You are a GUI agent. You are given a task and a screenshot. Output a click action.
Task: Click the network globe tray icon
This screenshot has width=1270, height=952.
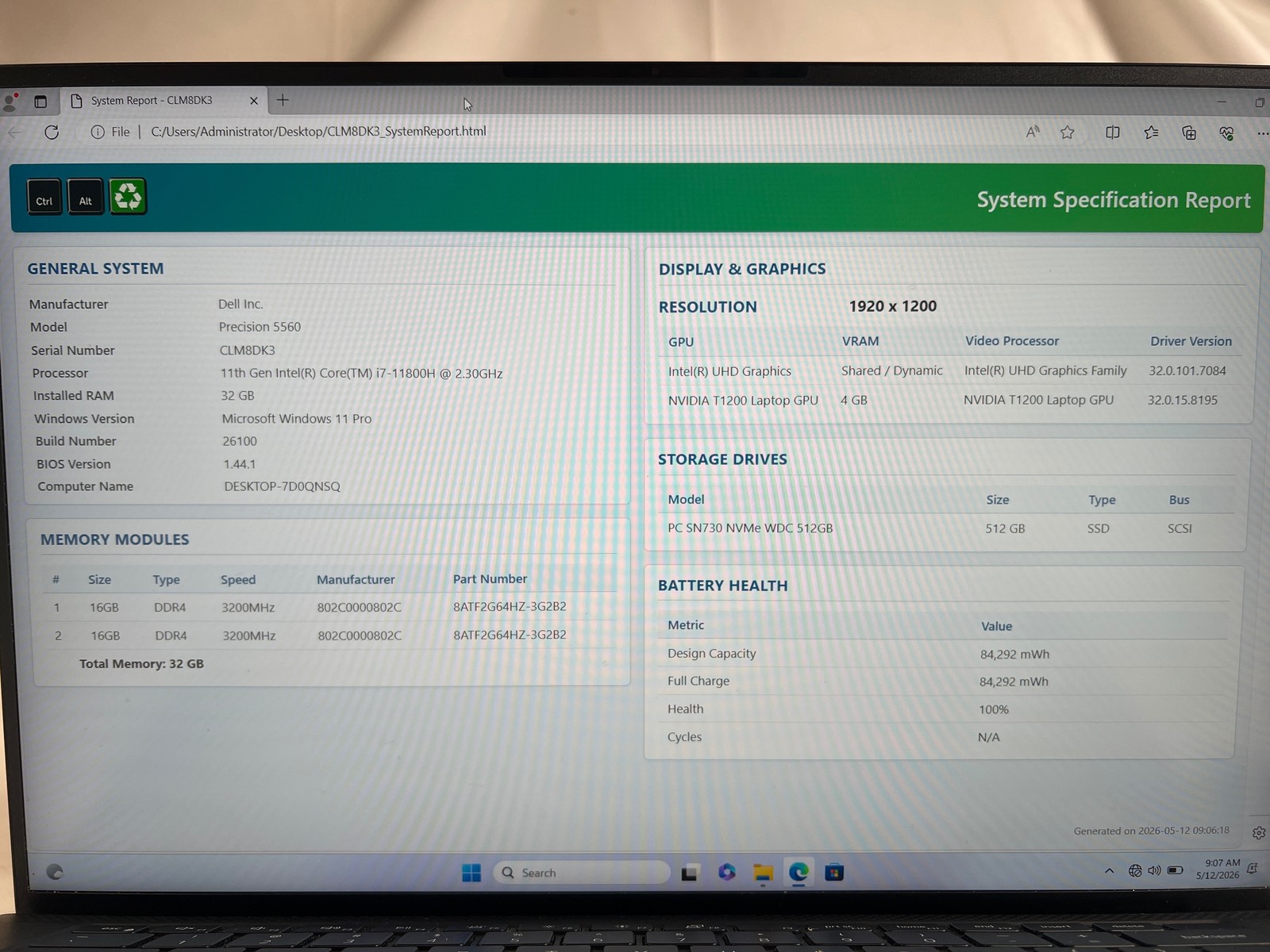tap(1135, 871)
